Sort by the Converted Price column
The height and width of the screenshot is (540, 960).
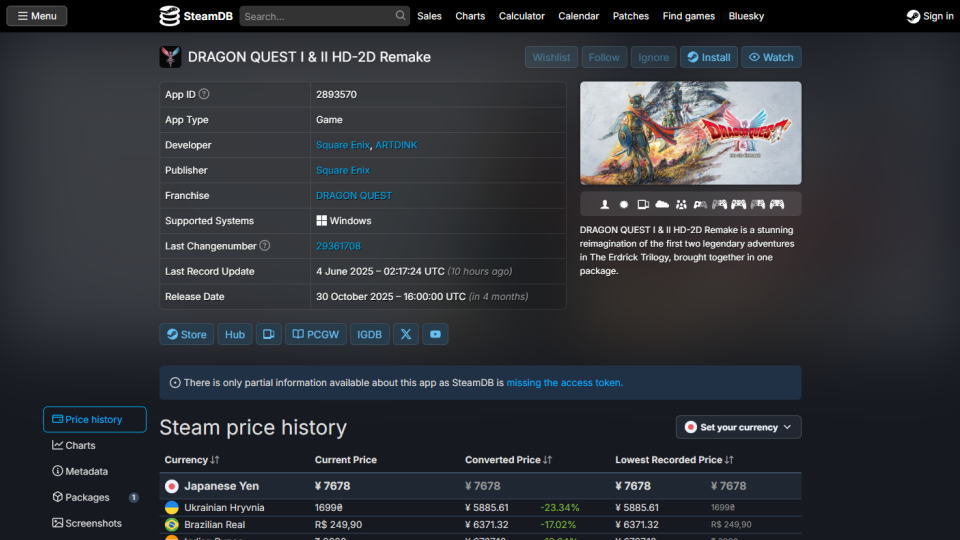[x=508, y=460]
